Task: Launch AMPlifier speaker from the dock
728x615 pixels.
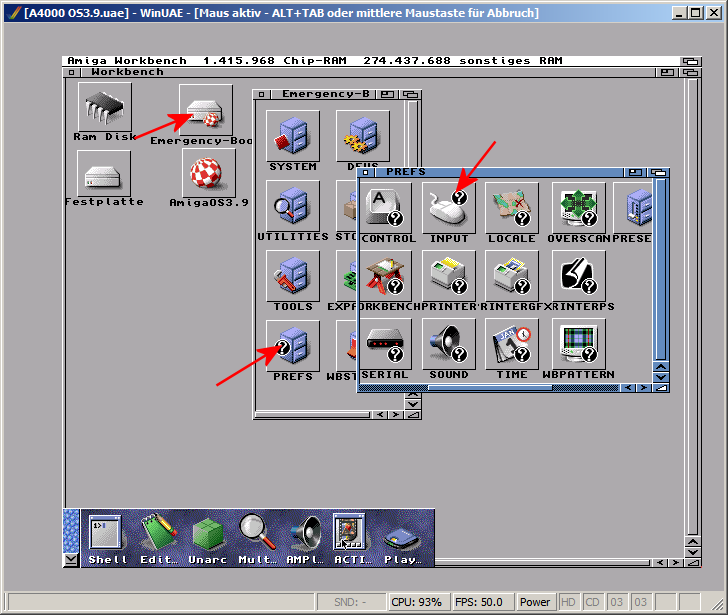Action: 305,538
